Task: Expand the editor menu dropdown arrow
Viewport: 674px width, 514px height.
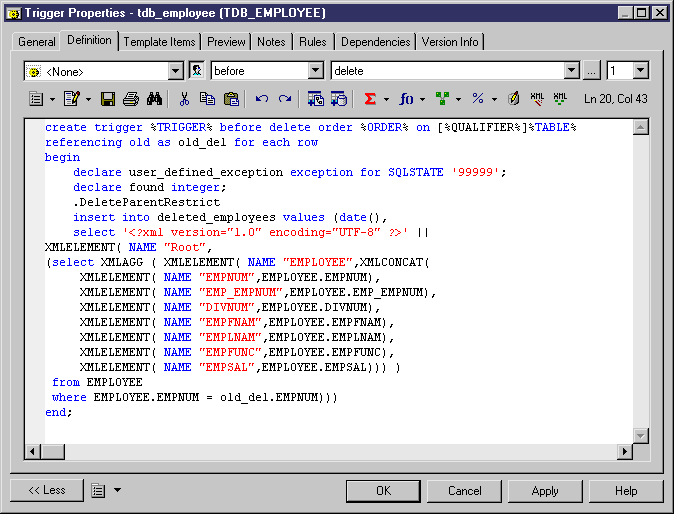Action: click(52, 99)
